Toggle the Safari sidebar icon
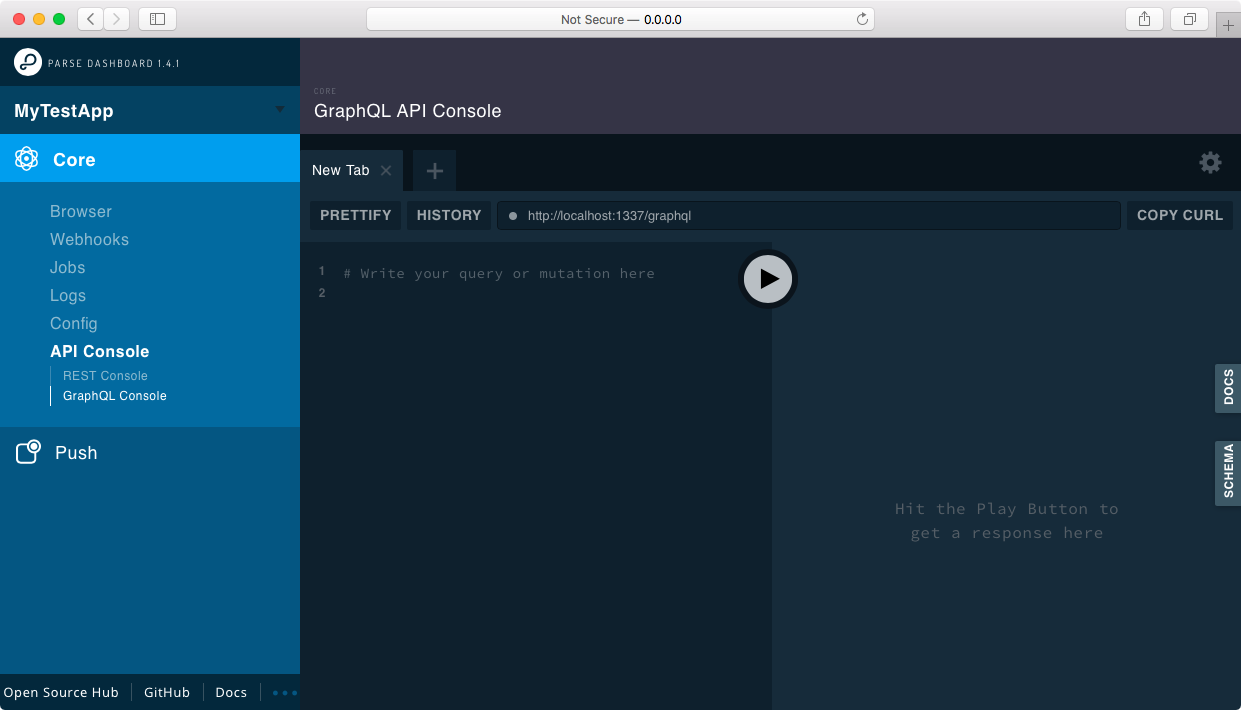The height and width of the screenshot is (710, 1241). (x=156, y=18)
